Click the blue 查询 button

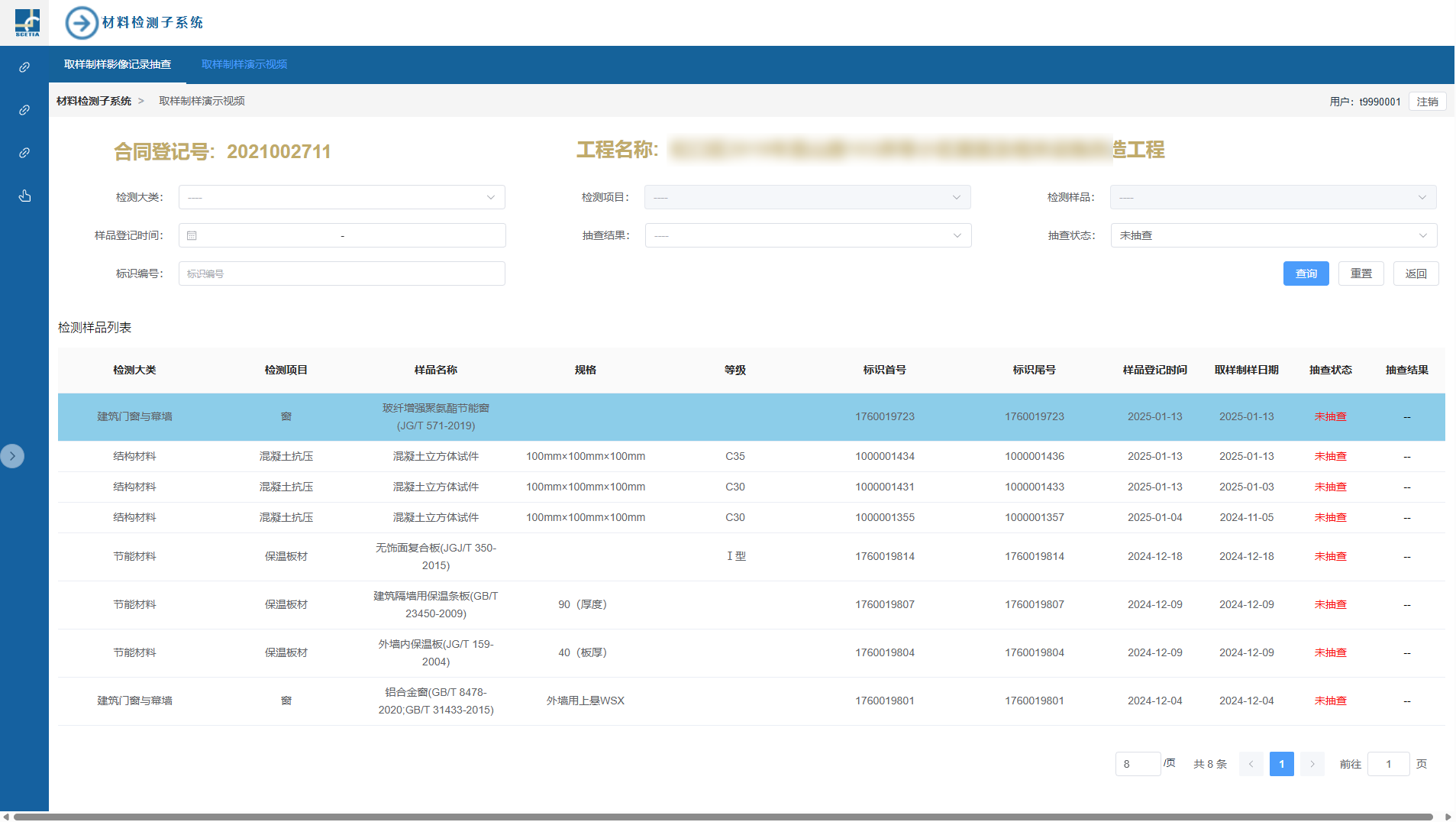click(x=1306, y=273)
